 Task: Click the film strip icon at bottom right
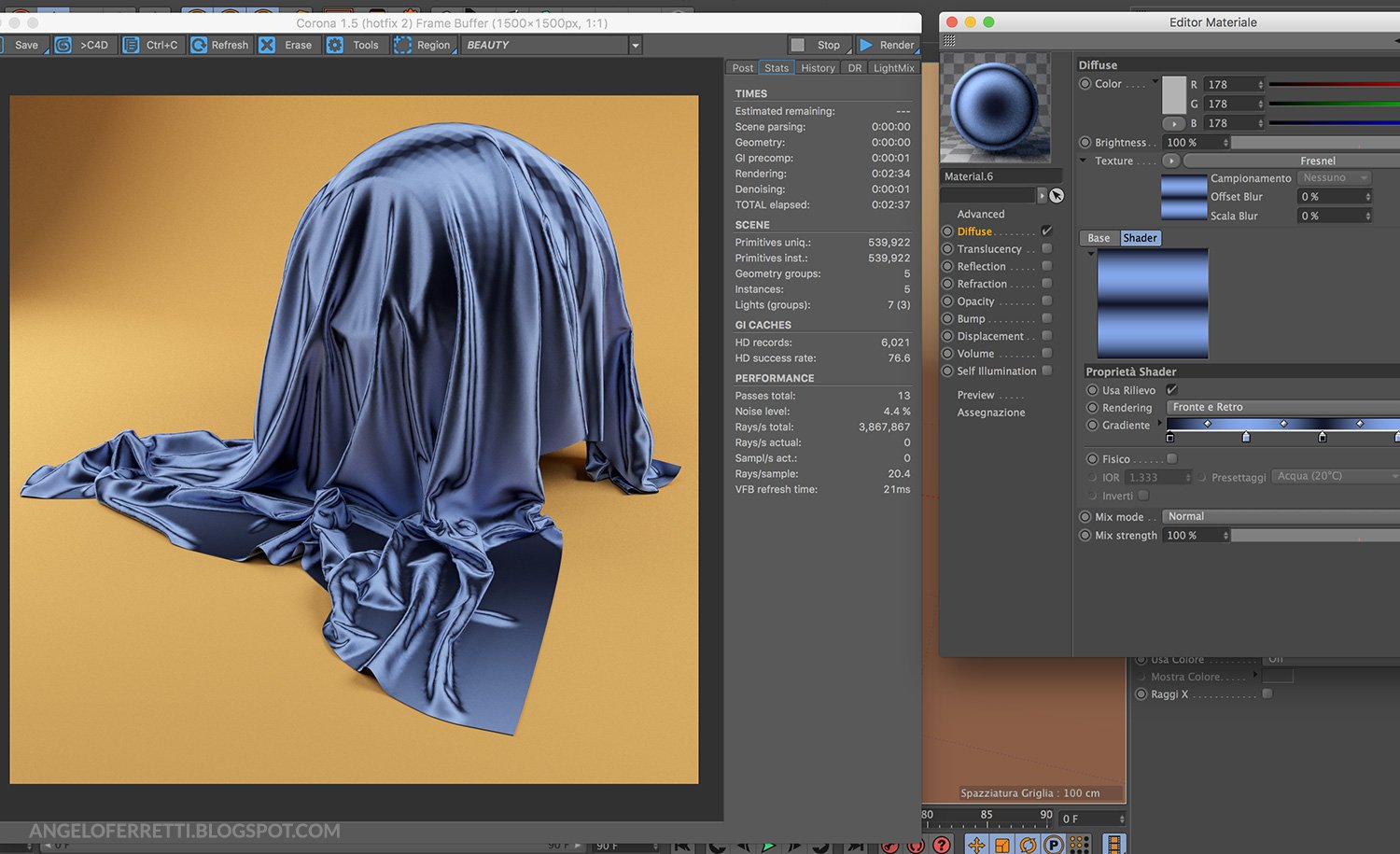1113,844
